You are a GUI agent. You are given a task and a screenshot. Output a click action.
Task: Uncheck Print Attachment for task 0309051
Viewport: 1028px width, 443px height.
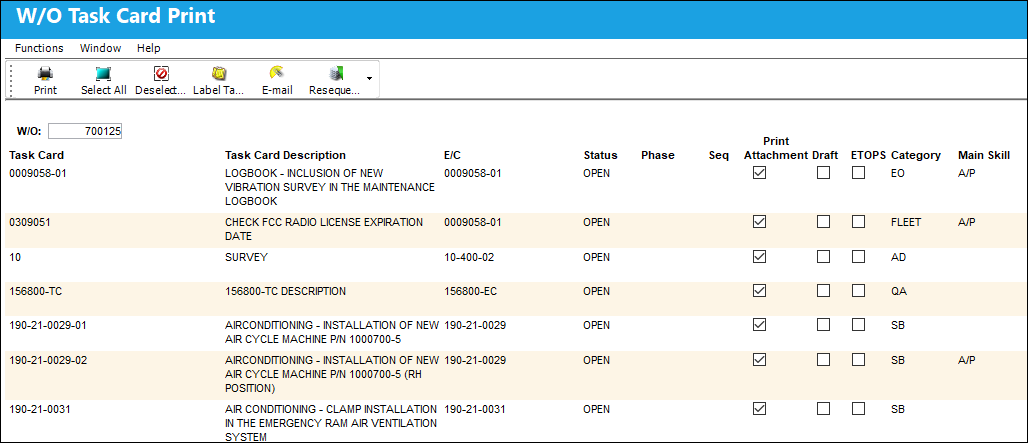(759, 222)
